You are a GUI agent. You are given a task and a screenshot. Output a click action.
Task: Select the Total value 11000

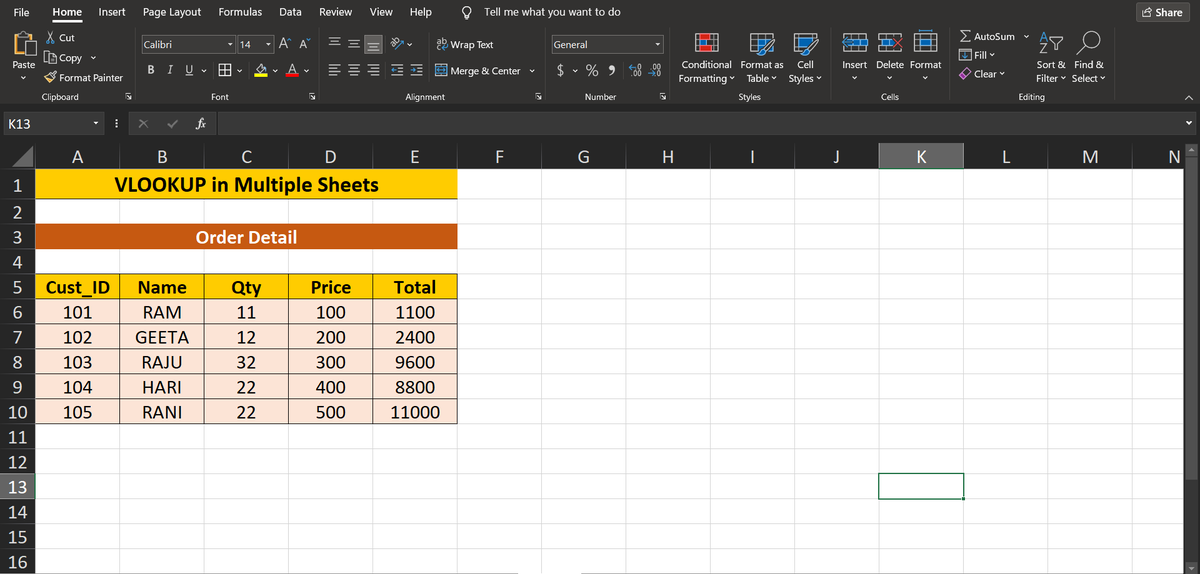415,412
